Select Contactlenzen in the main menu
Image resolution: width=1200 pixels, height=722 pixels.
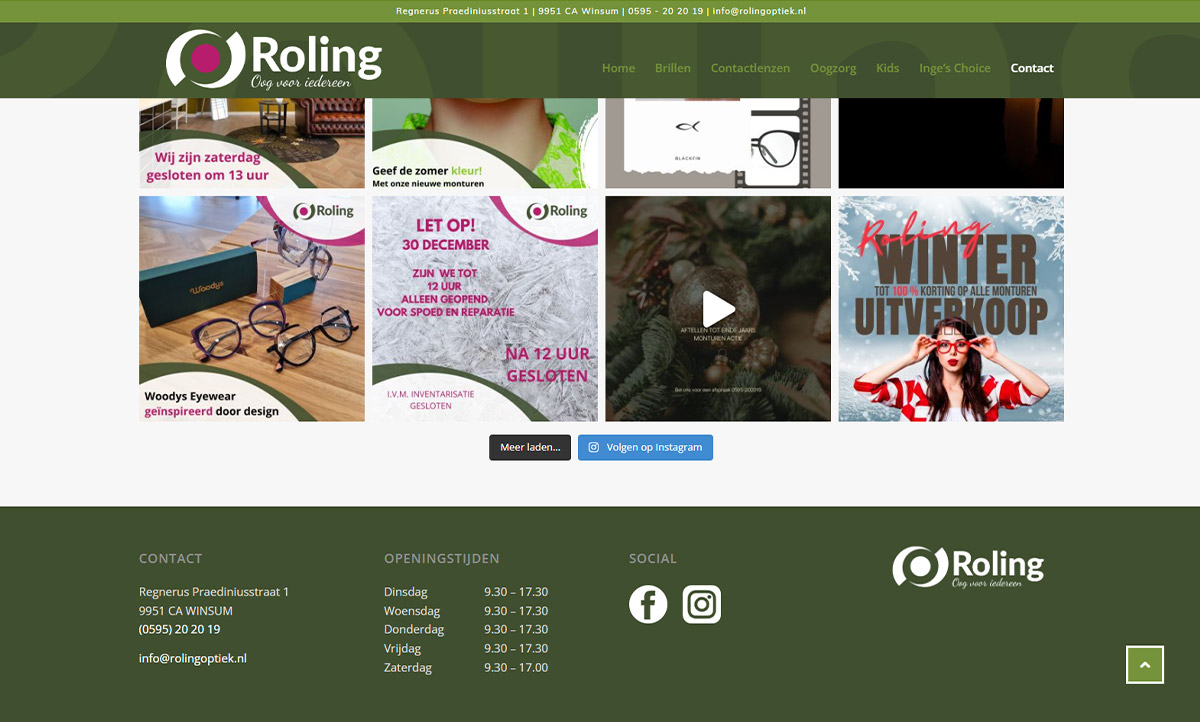point(750,68)
